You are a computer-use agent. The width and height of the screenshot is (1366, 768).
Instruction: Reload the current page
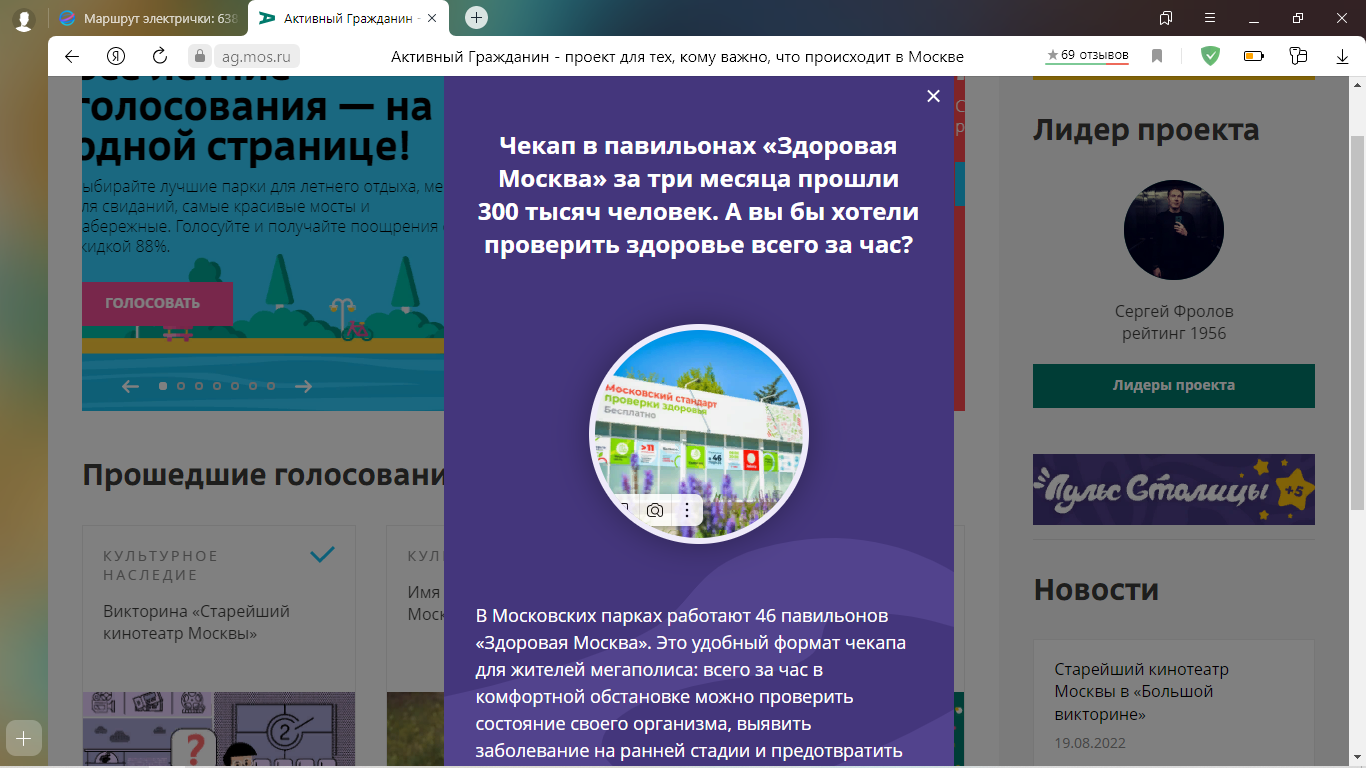(160, 56)
